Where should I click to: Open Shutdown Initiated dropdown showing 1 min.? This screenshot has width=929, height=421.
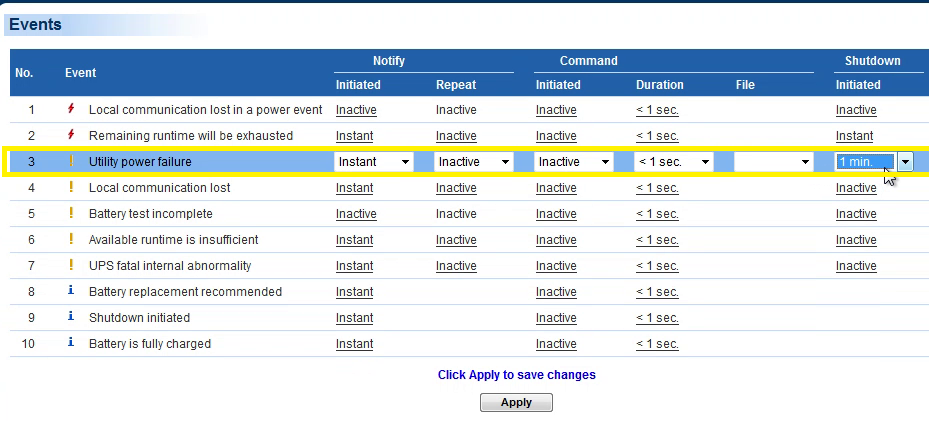[904, 162]
